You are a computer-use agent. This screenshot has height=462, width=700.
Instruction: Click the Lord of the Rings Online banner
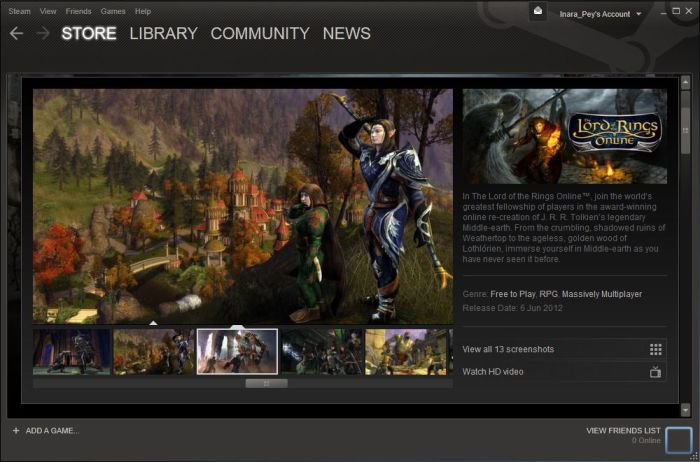(x=564, y=133)
